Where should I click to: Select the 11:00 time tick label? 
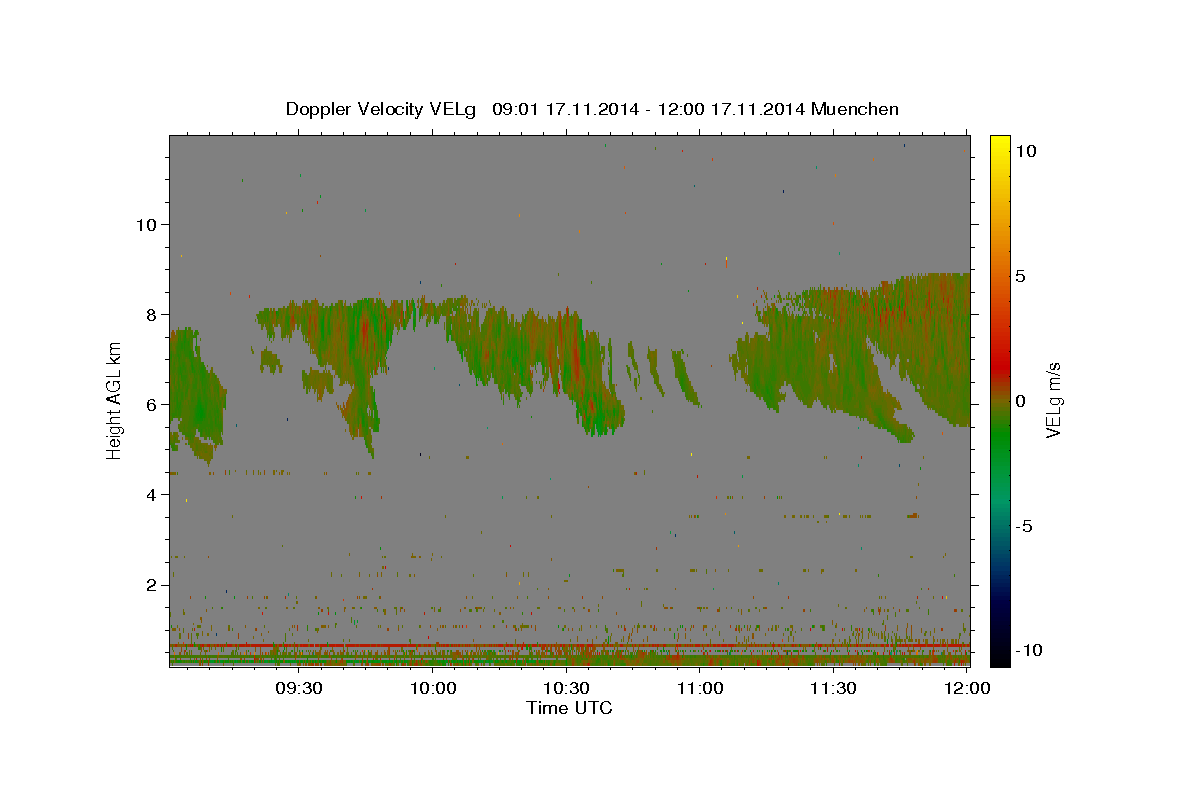click(700, 688)
